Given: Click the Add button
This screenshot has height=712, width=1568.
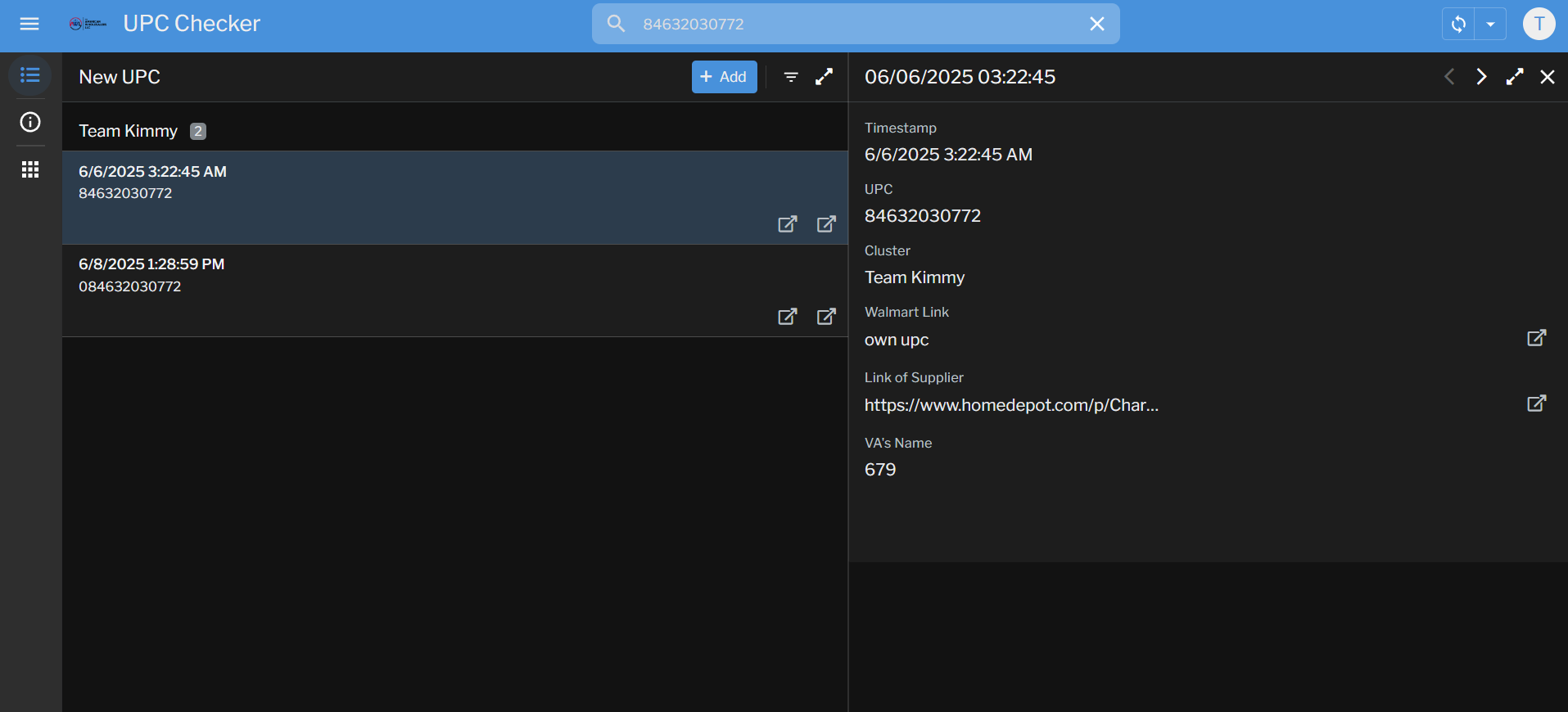Looking at the screenshot, I should pyautogui.click(x=724, y=77).
